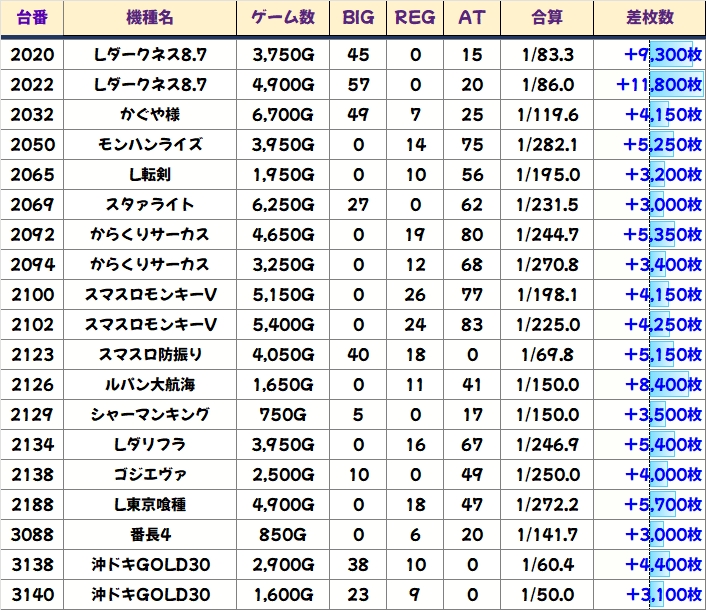Select machine number 2100 cell
Screen dimensions: 706x610
click(x=32, y=294)
